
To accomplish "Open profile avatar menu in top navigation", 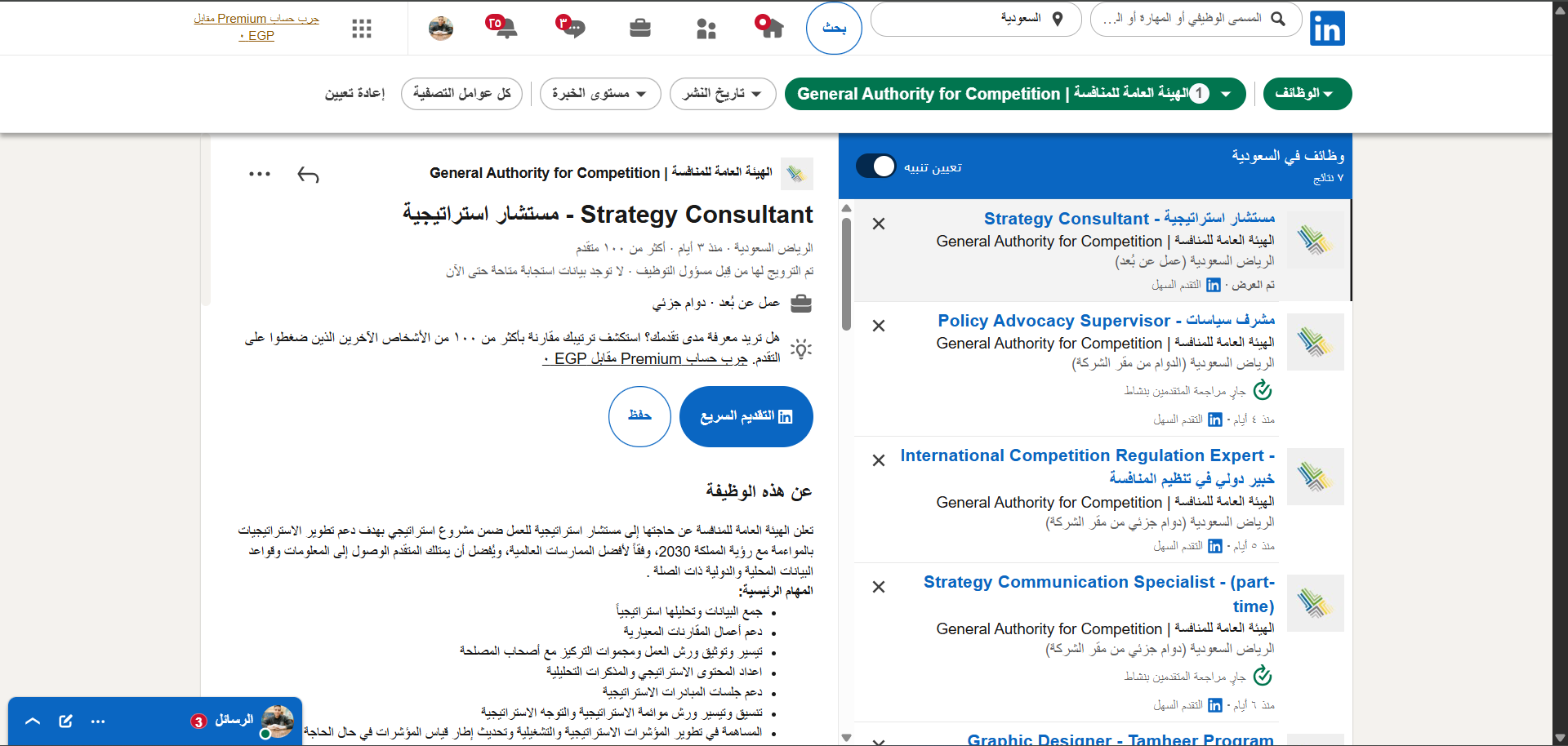I will pyautogui.click(x=441, y=28).
